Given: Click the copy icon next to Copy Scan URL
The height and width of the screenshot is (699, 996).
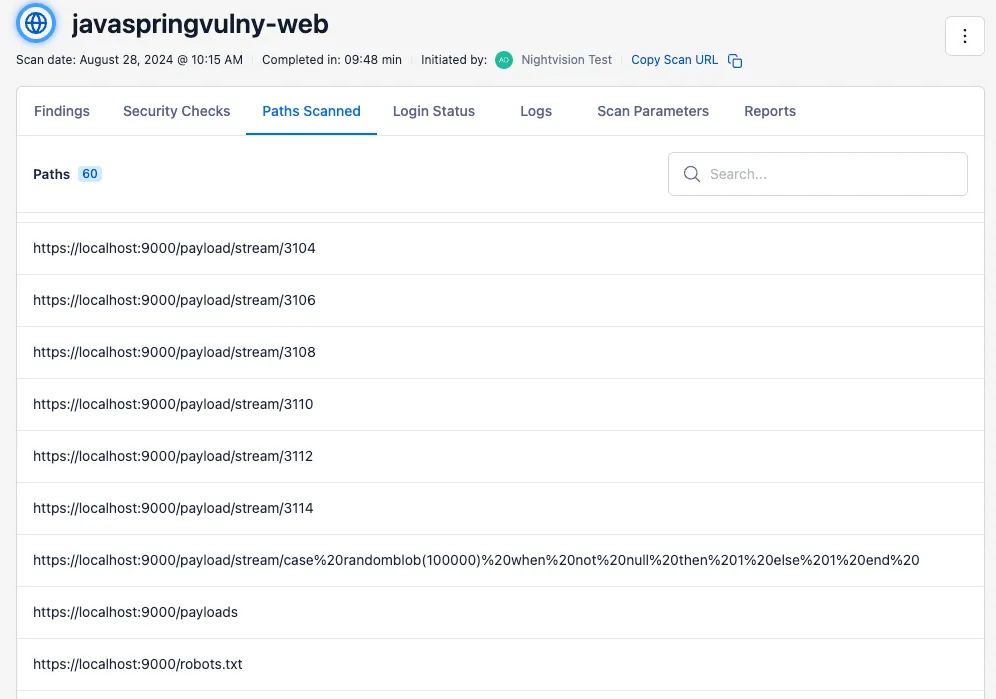Looking at the screenshot, I should 735,60.
